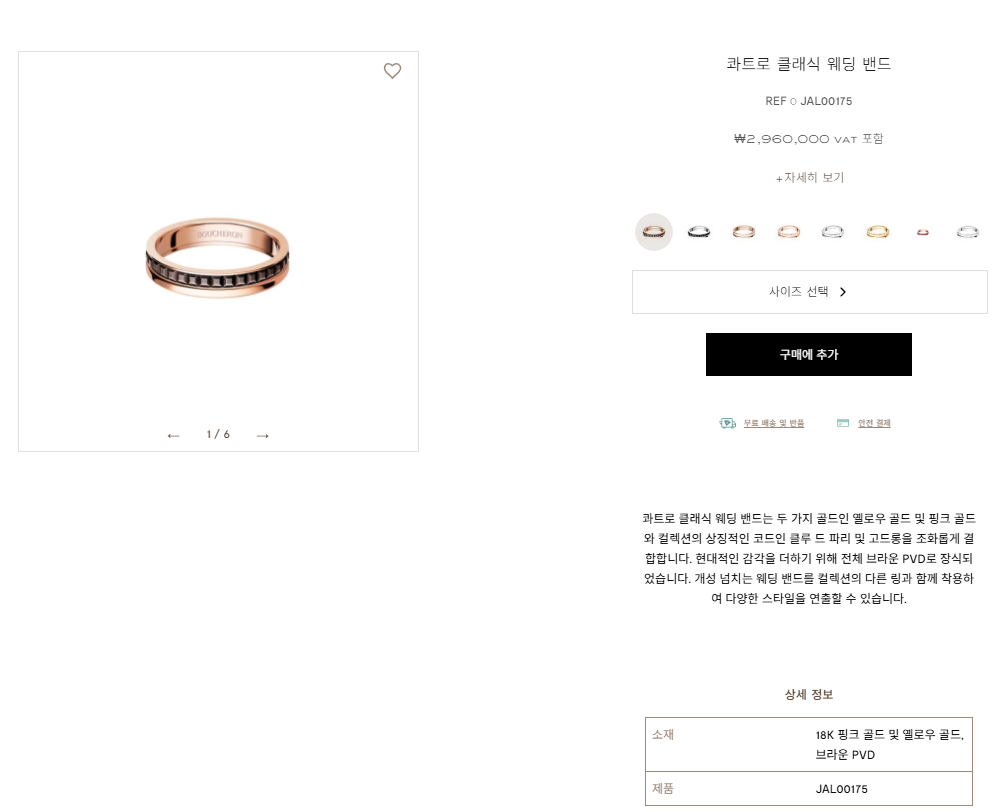The image size is (992, 812).
Task: Click the secure payment card icon
Action: pos(843,423)
